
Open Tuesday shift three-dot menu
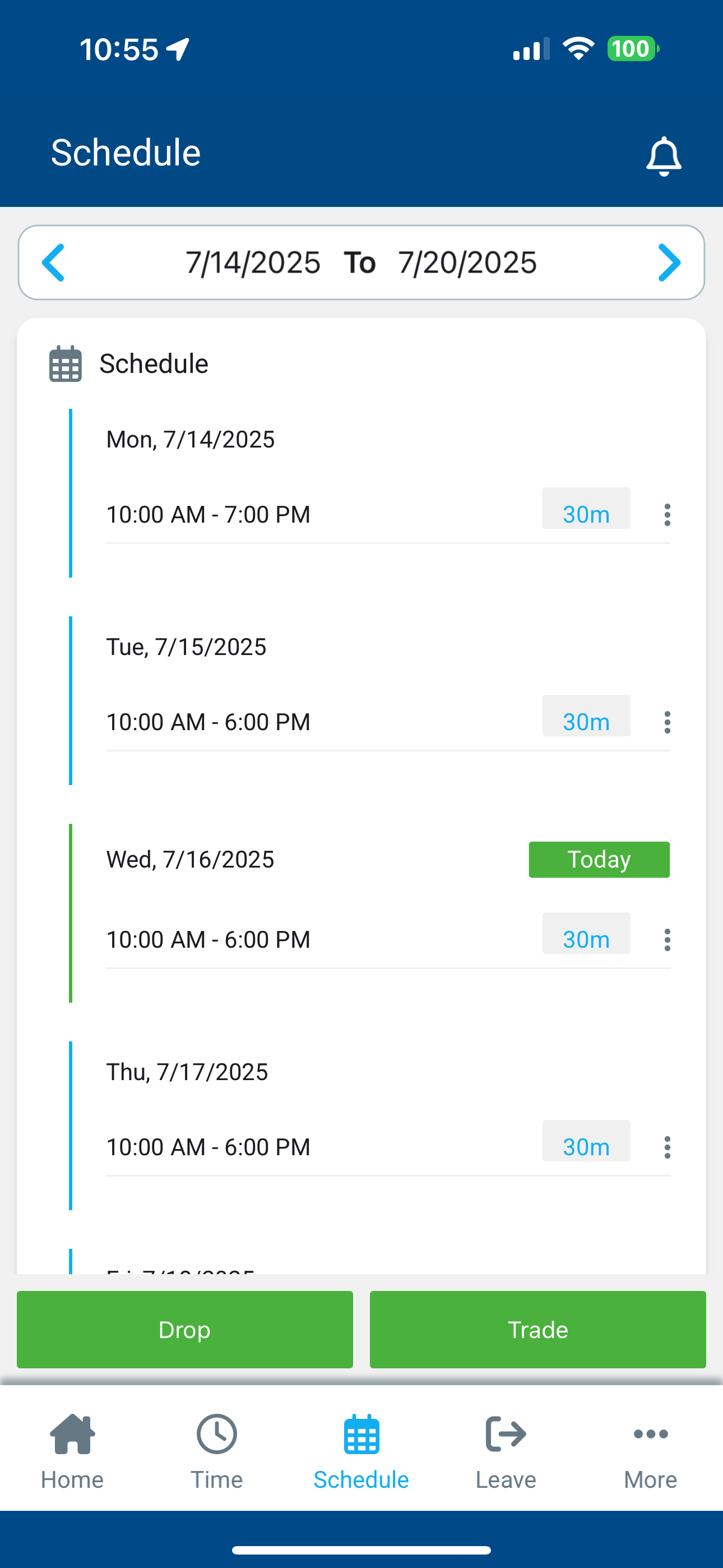tap(667, 722)
